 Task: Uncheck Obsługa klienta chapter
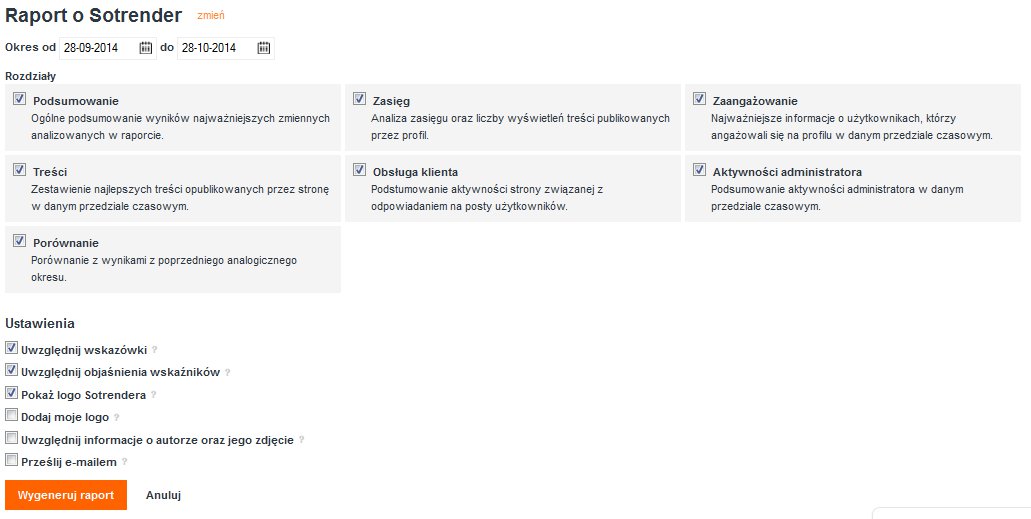(x=360, y=170)
